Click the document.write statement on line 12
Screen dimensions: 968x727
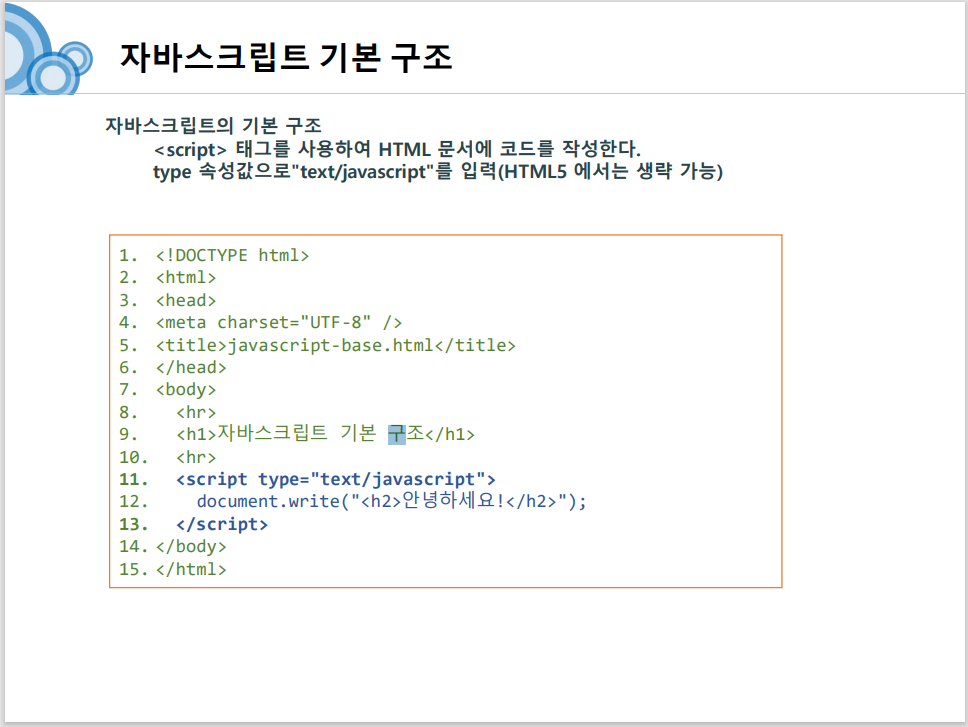click(391, 501)
